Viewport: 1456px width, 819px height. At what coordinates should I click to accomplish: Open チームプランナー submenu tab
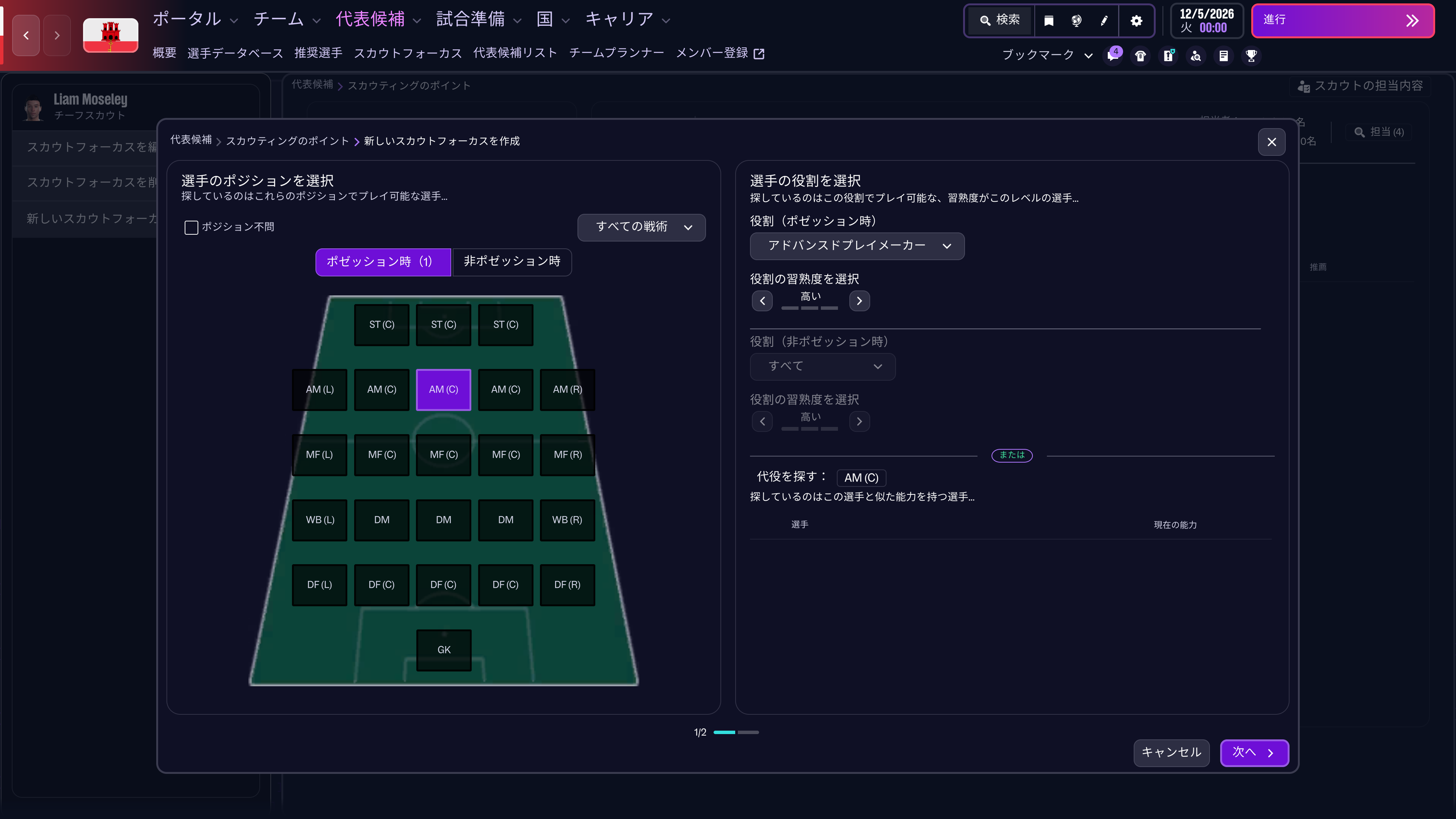(616, 53)
